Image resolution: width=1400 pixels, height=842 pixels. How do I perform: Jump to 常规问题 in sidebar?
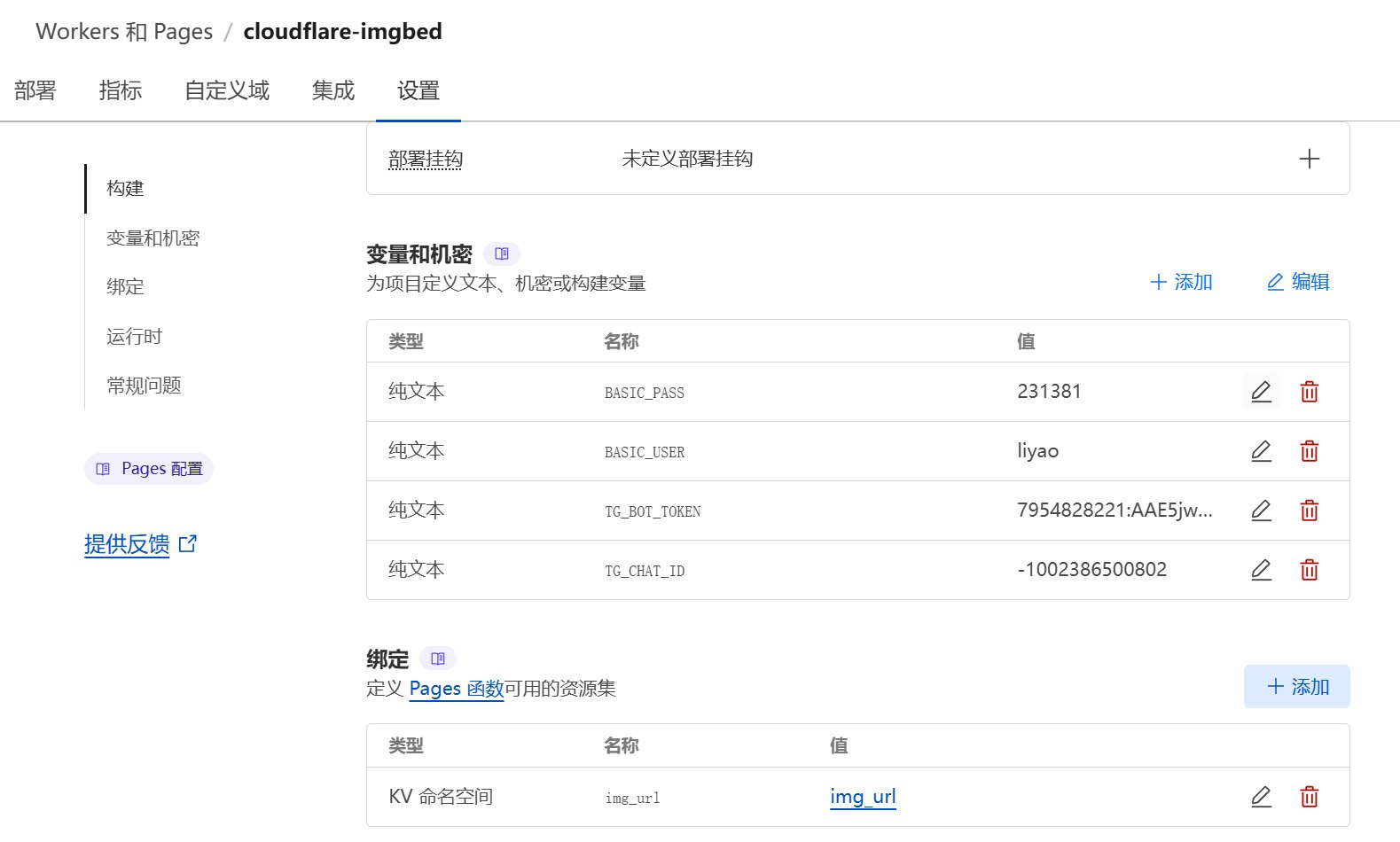[x=144, y=385]
